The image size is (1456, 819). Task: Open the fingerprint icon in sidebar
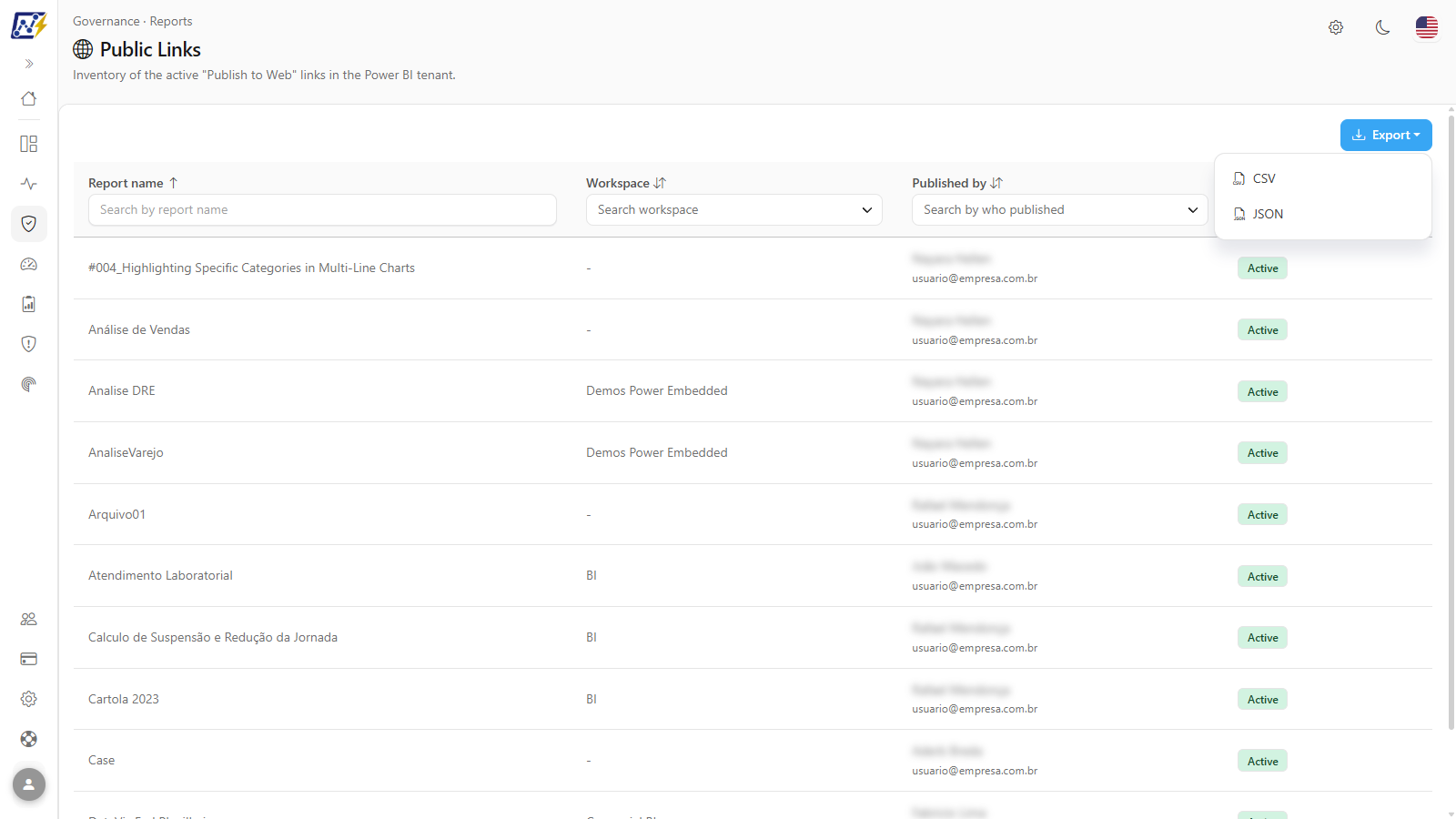[x=29, y=384]
